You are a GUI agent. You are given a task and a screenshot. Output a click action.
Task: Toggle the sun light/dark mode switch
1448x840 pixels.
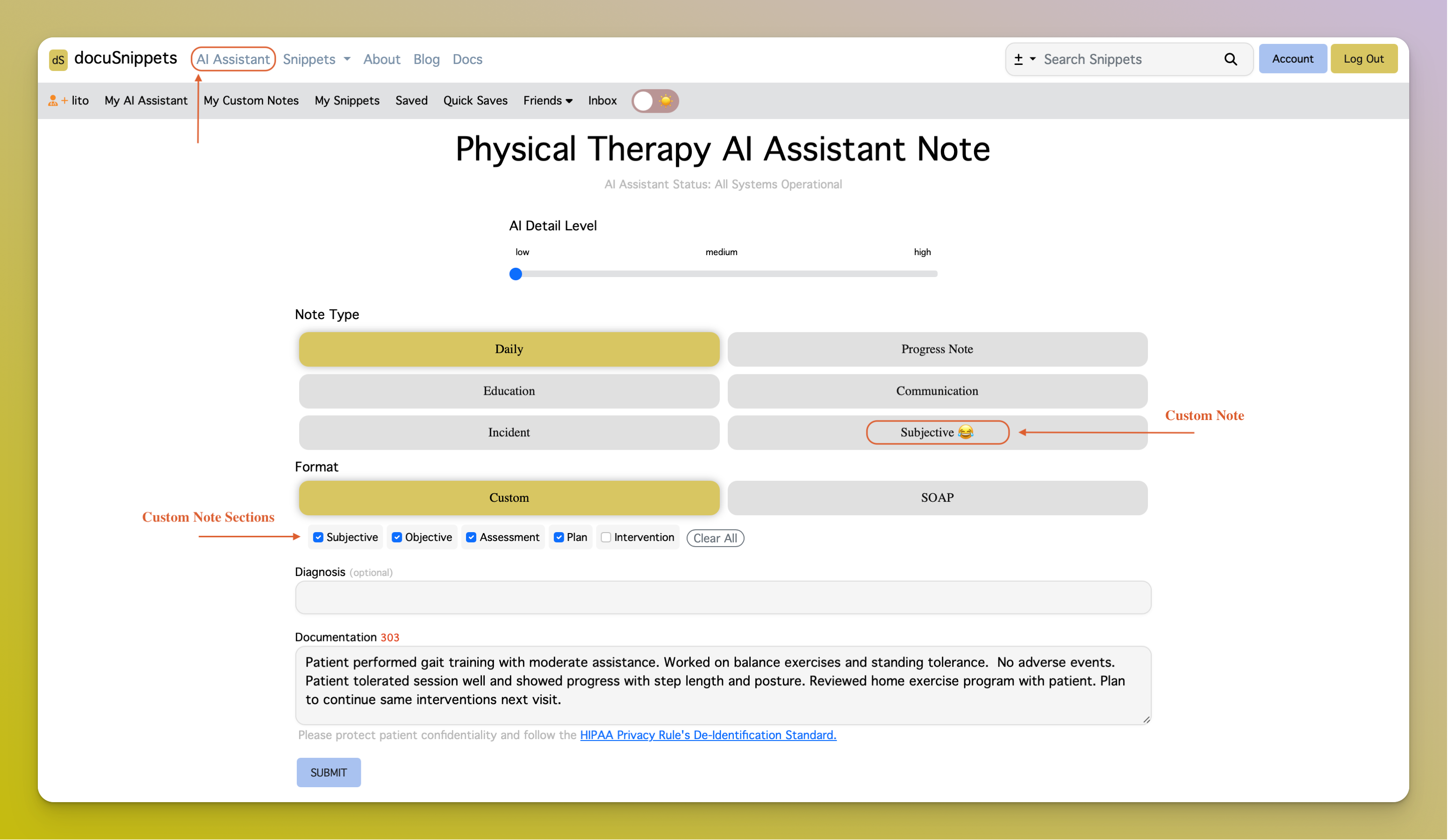655,101
